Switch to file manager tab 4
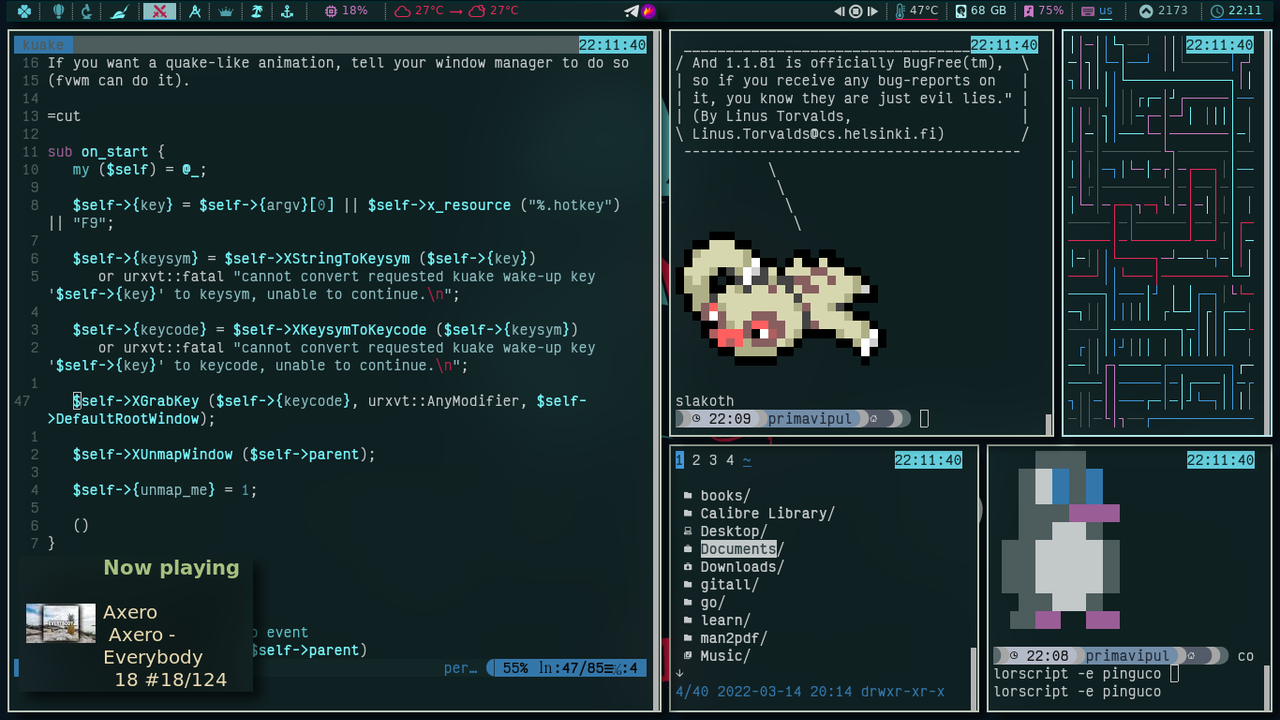 [x=730, y=460]
